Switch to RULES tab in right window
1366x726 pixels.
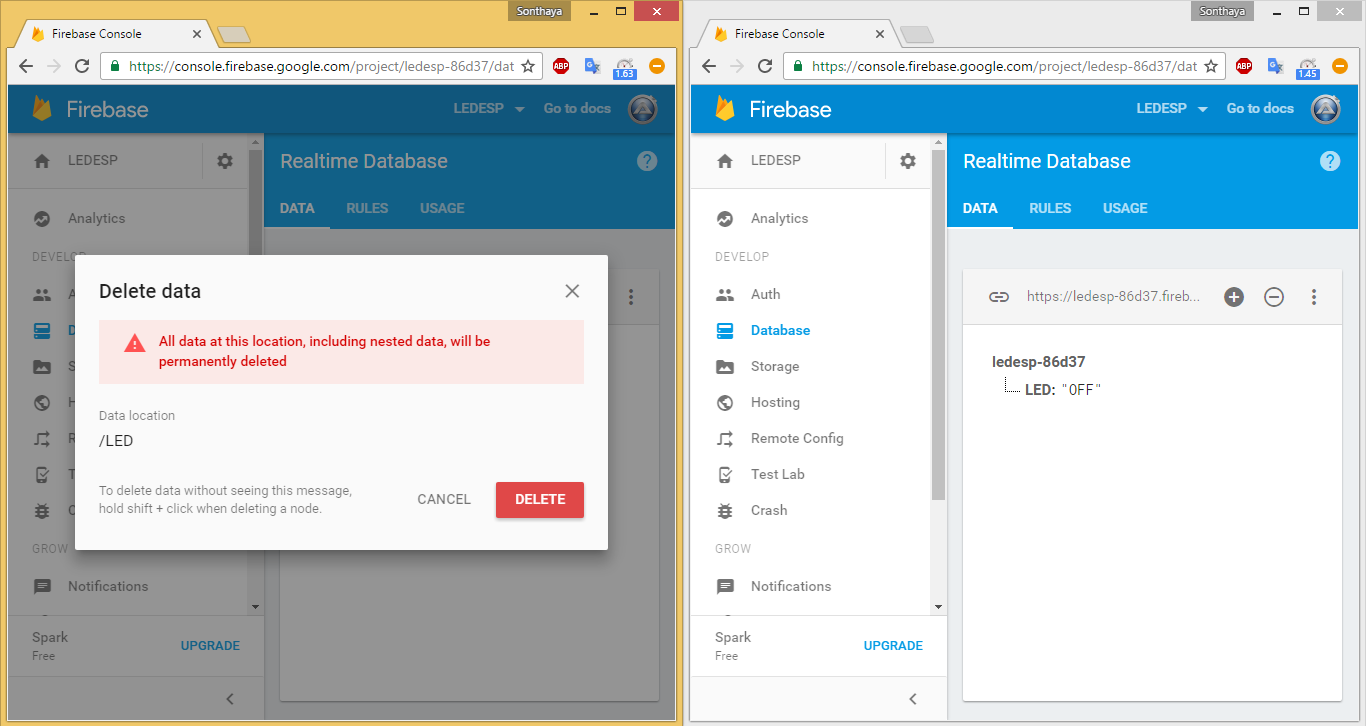pos(1050,208)
